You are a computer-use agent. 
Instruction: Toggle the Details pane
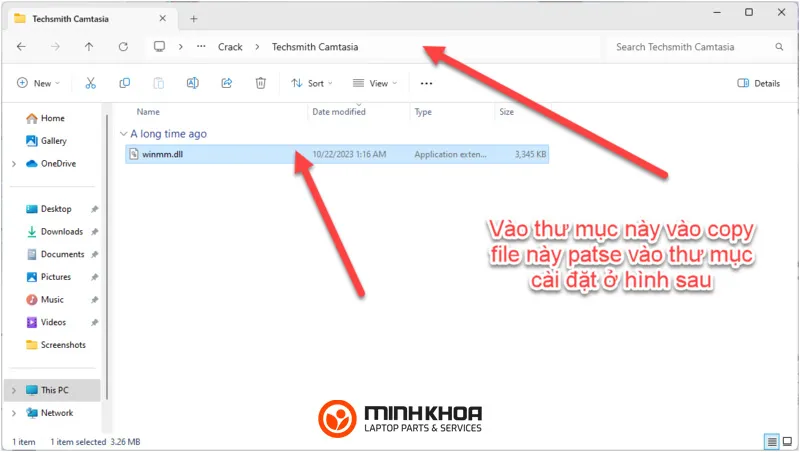point(758,83)
